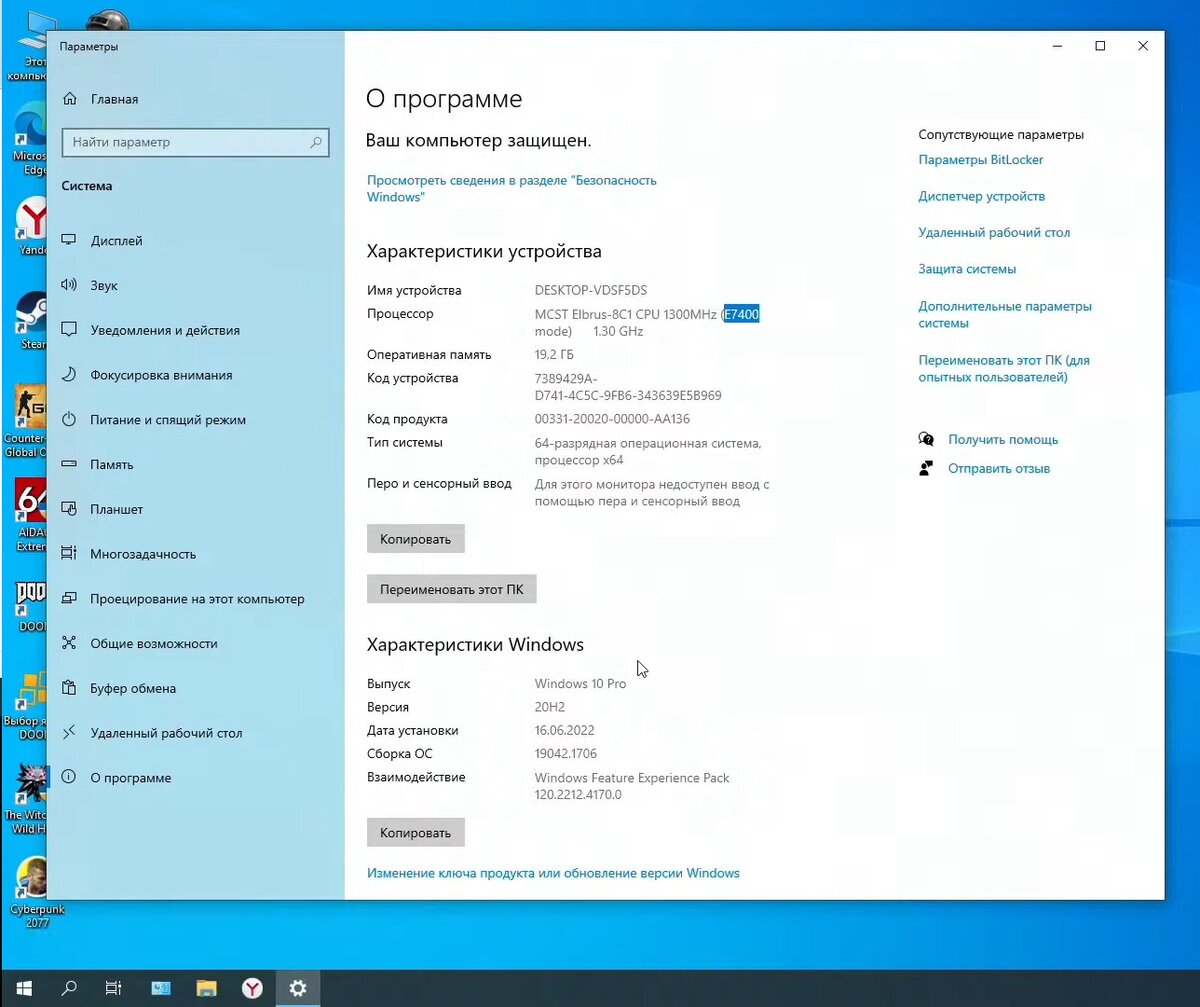
Task: Click the Звук speaker icon in sidebar
Action: coord(69,285)
